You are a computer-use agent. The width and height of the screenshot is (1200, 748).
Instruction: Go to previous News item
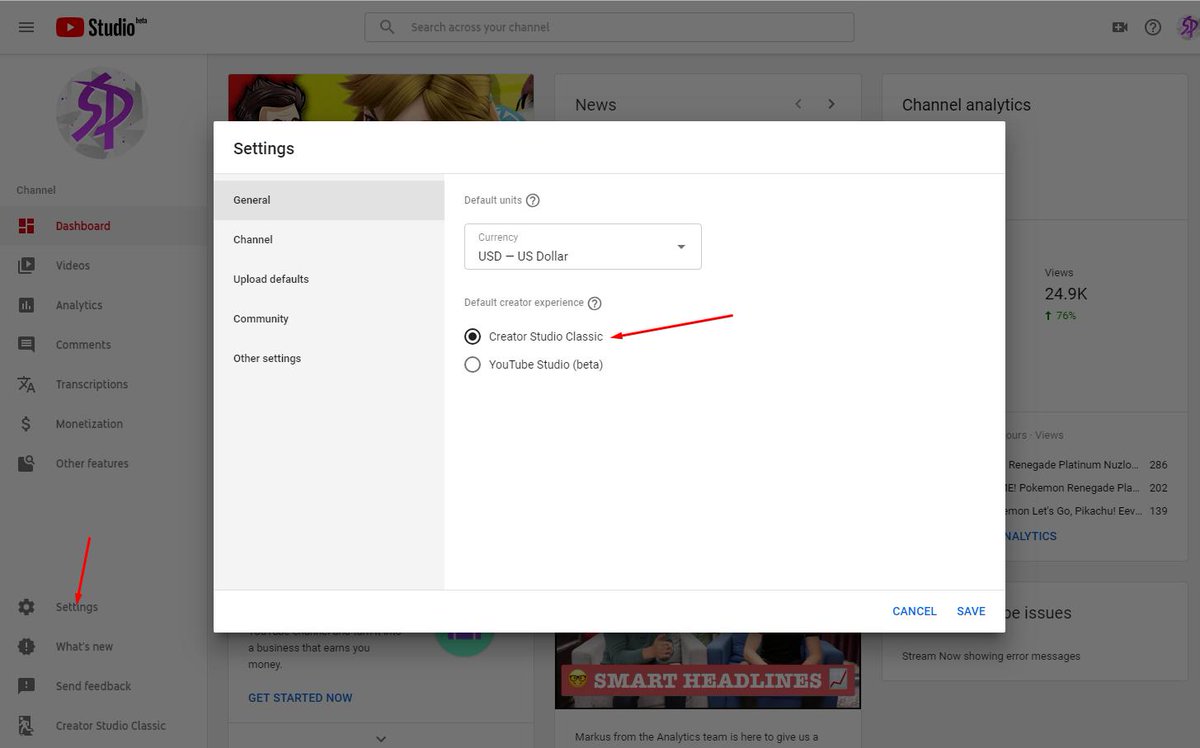[798, 104]
